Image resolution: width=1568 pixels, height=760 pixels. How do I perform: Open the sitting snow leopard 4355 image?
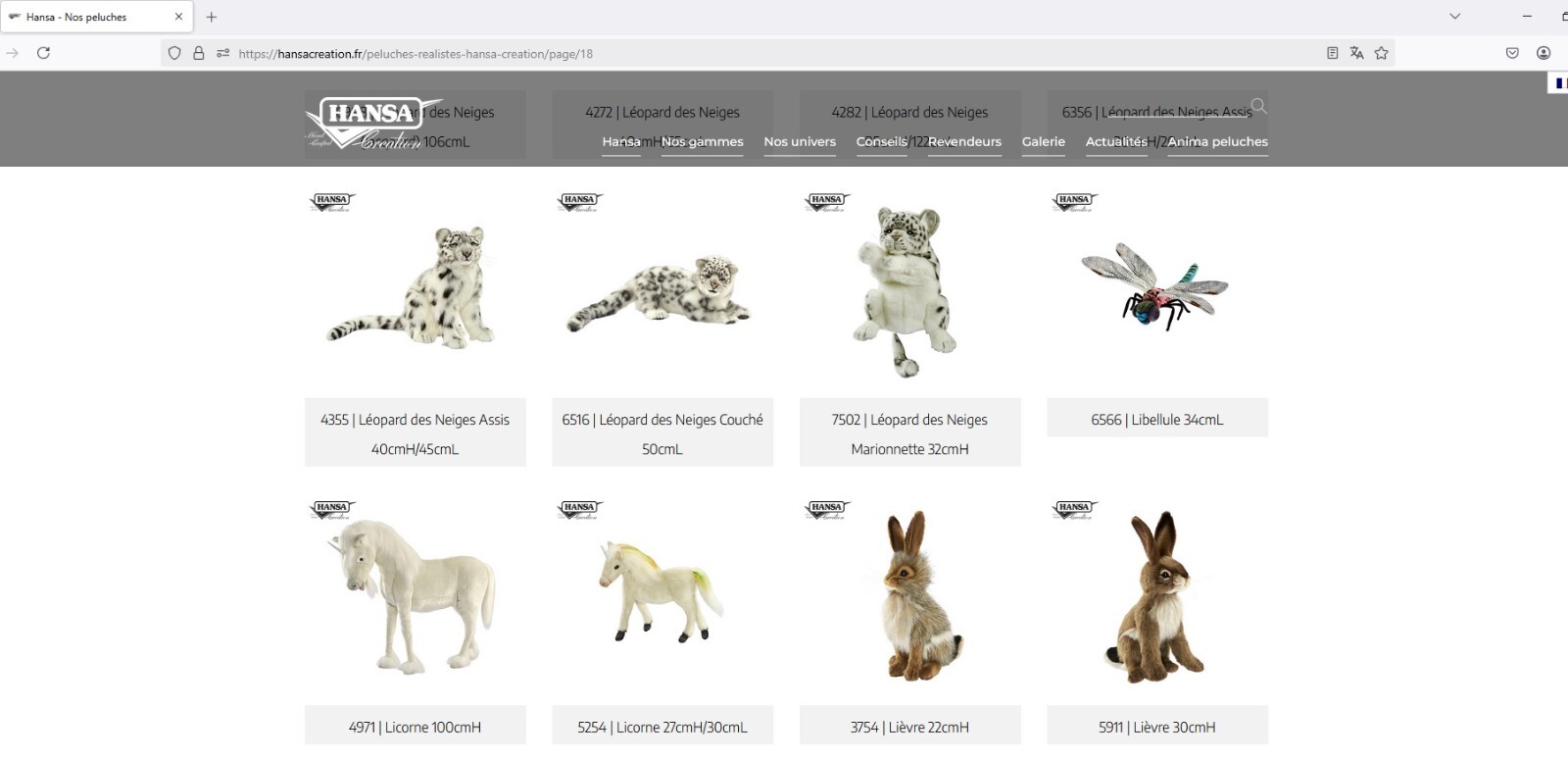tap(416, 285)
